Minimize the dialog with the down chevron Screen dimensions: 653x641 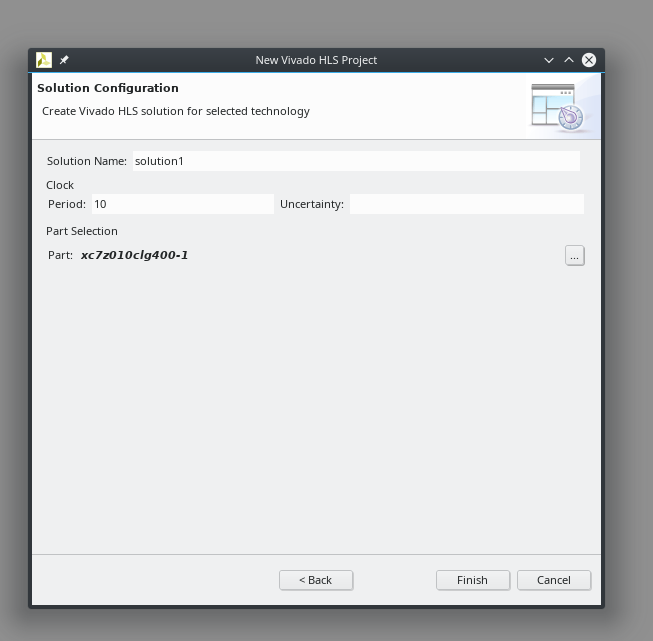(x=549, y=60)
